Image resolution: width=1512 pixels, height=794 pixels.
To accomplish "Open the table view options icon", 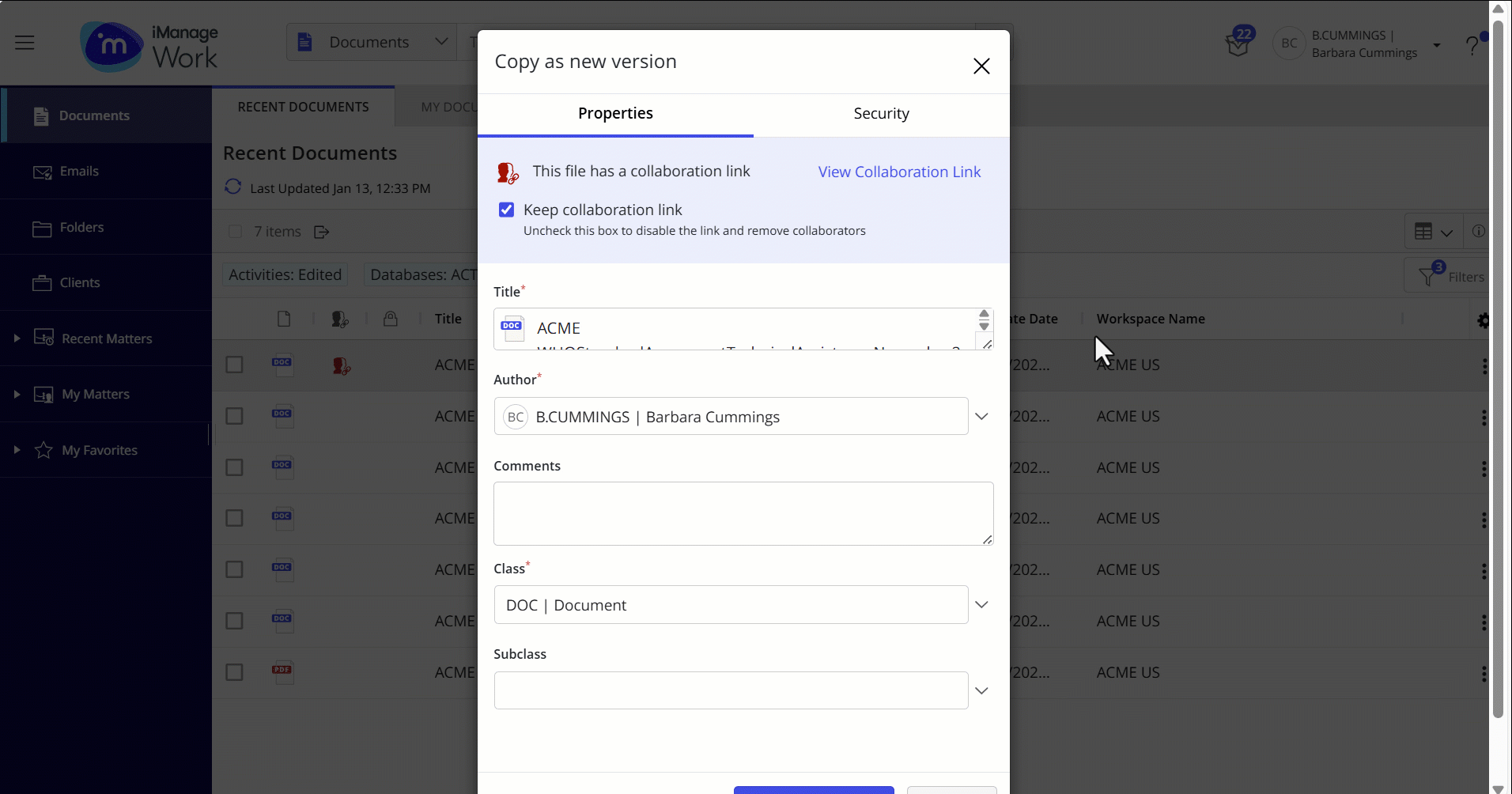I will [x=1432, y=231].
